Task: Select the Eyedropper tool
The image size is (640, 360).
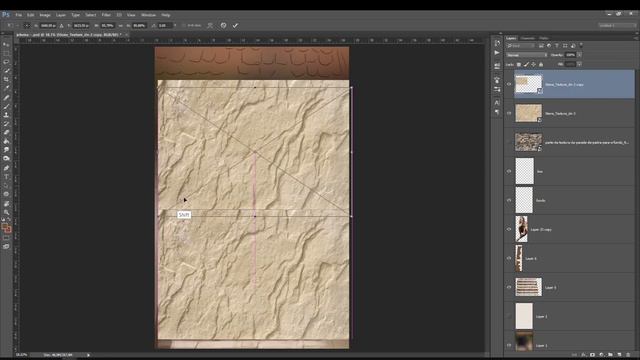Action: tap(6, 88)
